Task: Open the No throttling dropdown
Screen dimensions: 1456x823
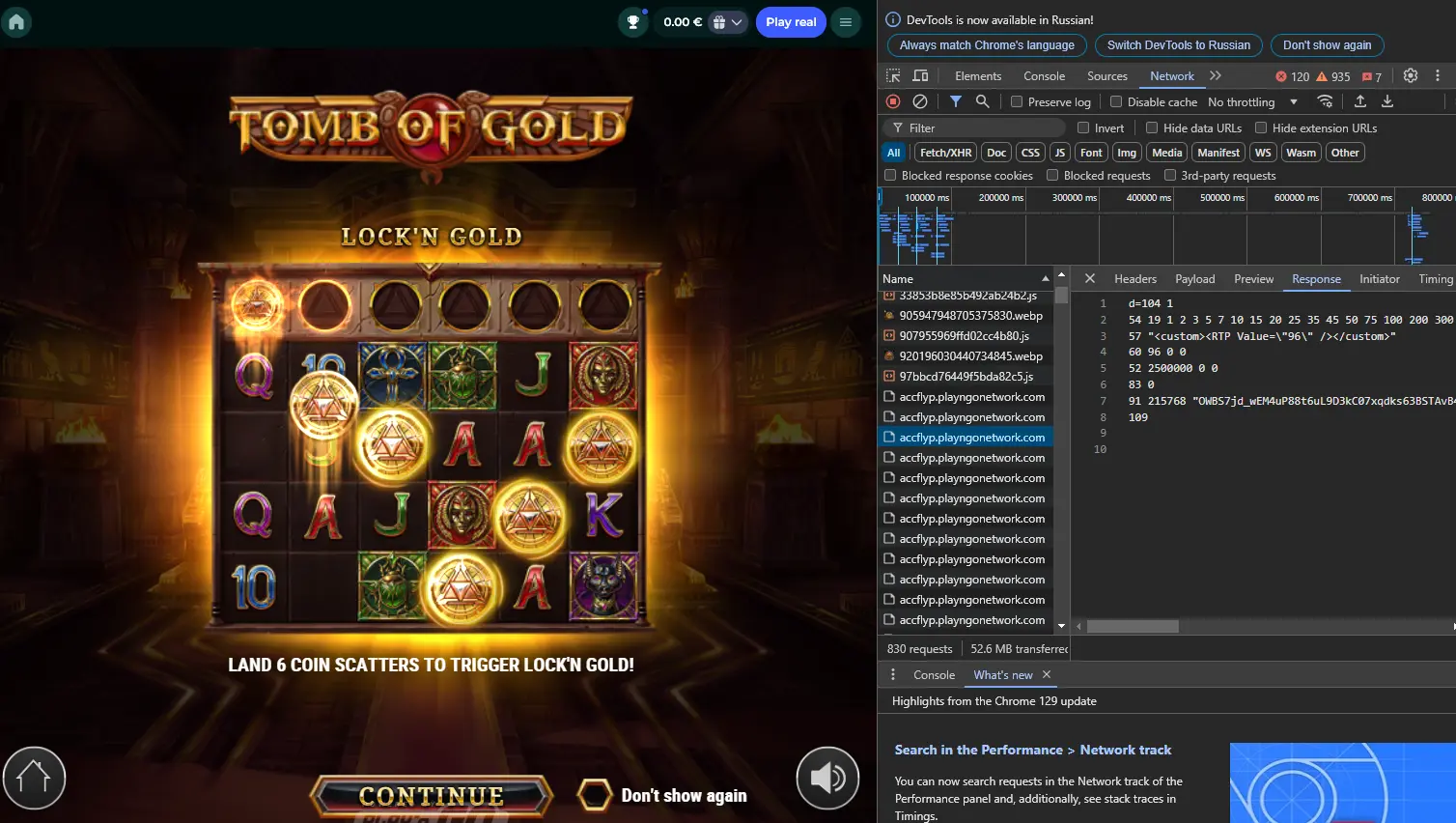Action: click(x=1253, y=101)
